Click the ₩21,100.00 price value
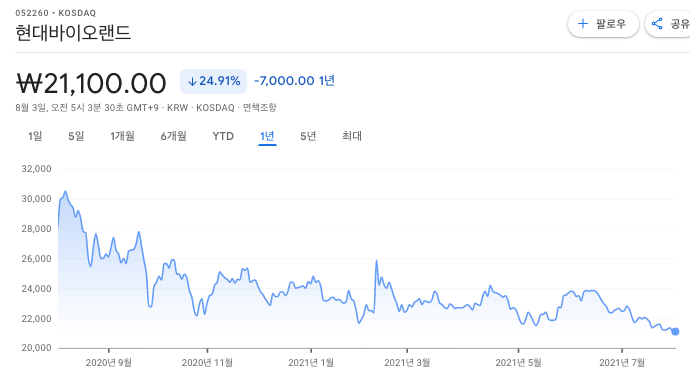Image resolution: width=690 pixels, height=373 pixels. [x=91, y=83]
